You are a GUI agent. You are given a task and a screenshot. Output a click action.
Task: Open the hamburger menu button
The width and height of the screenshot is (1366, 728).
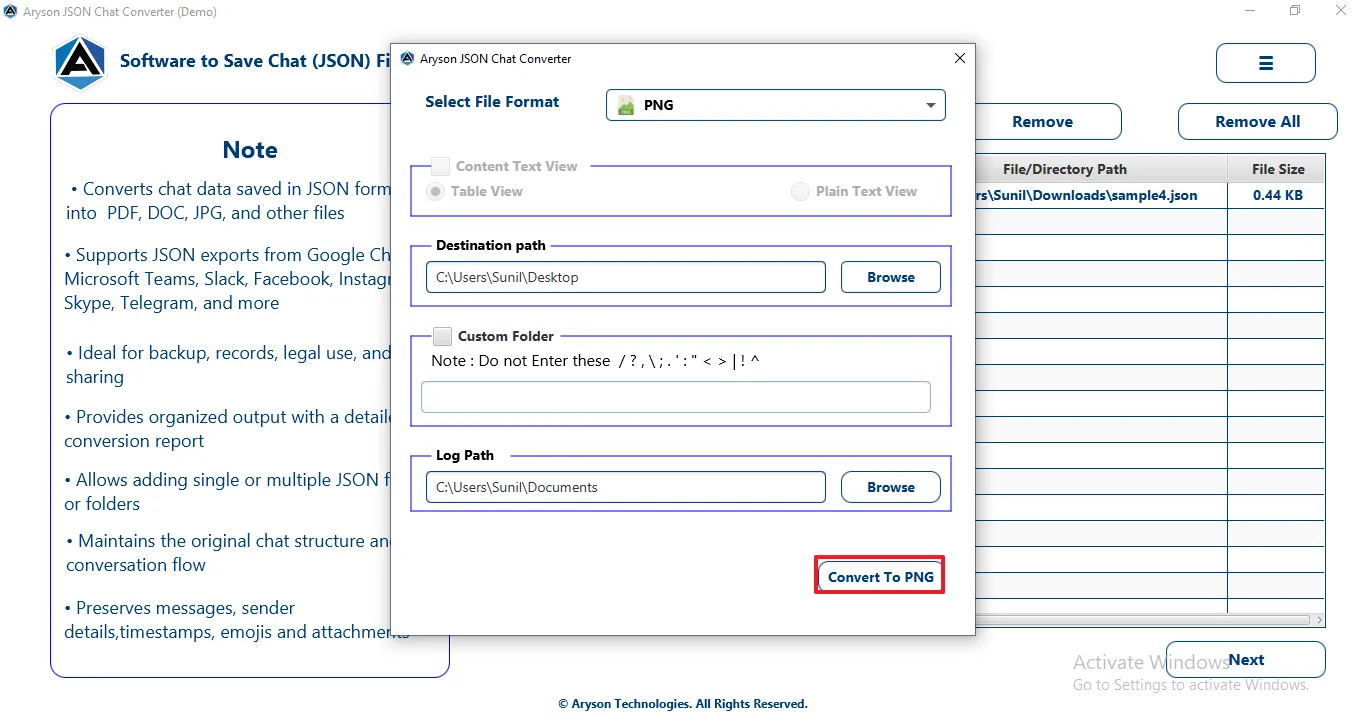(x=1265, y=63)
